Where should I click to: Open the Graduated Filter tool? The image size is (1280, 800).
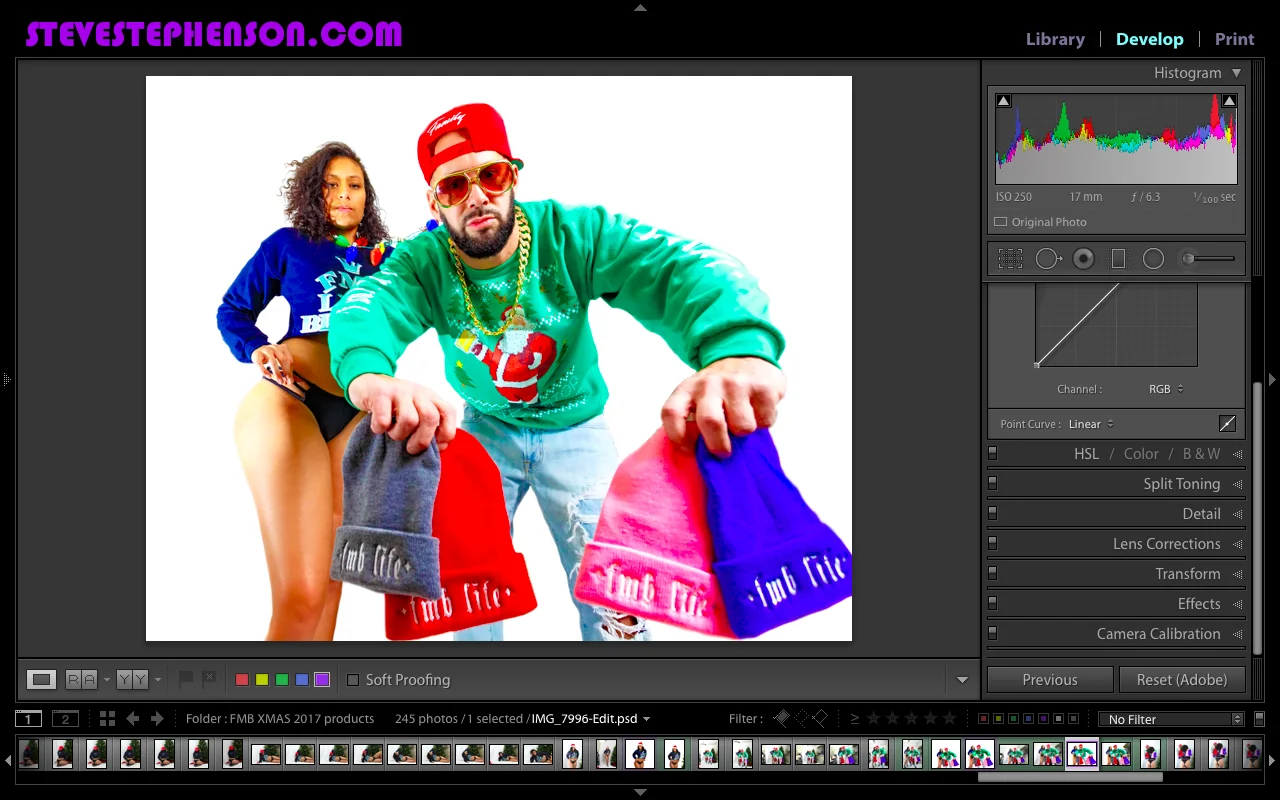1118,259
